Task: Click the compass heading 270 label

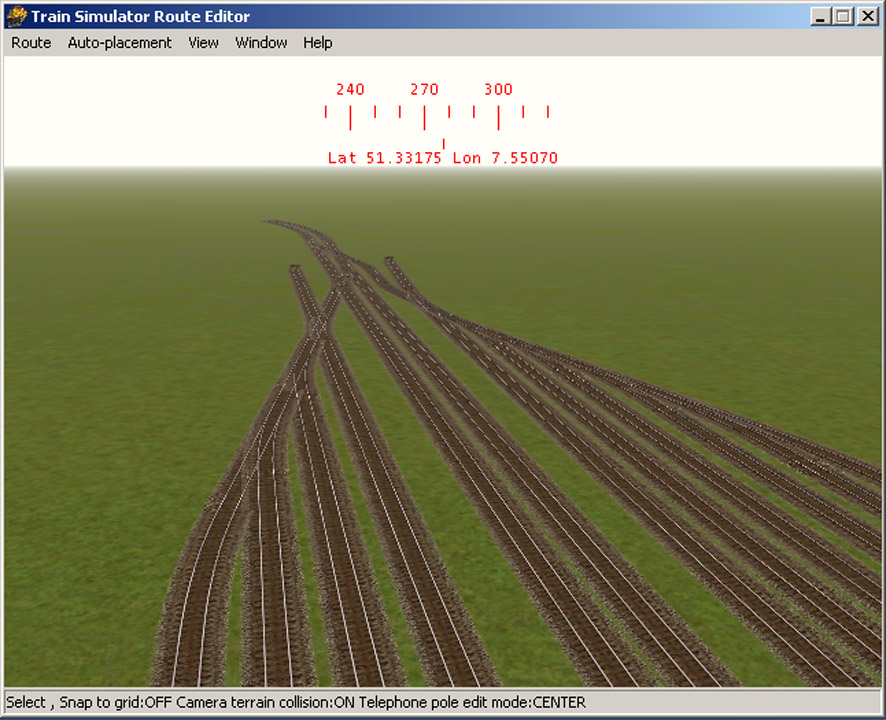Action: click(x=424, y=89)
